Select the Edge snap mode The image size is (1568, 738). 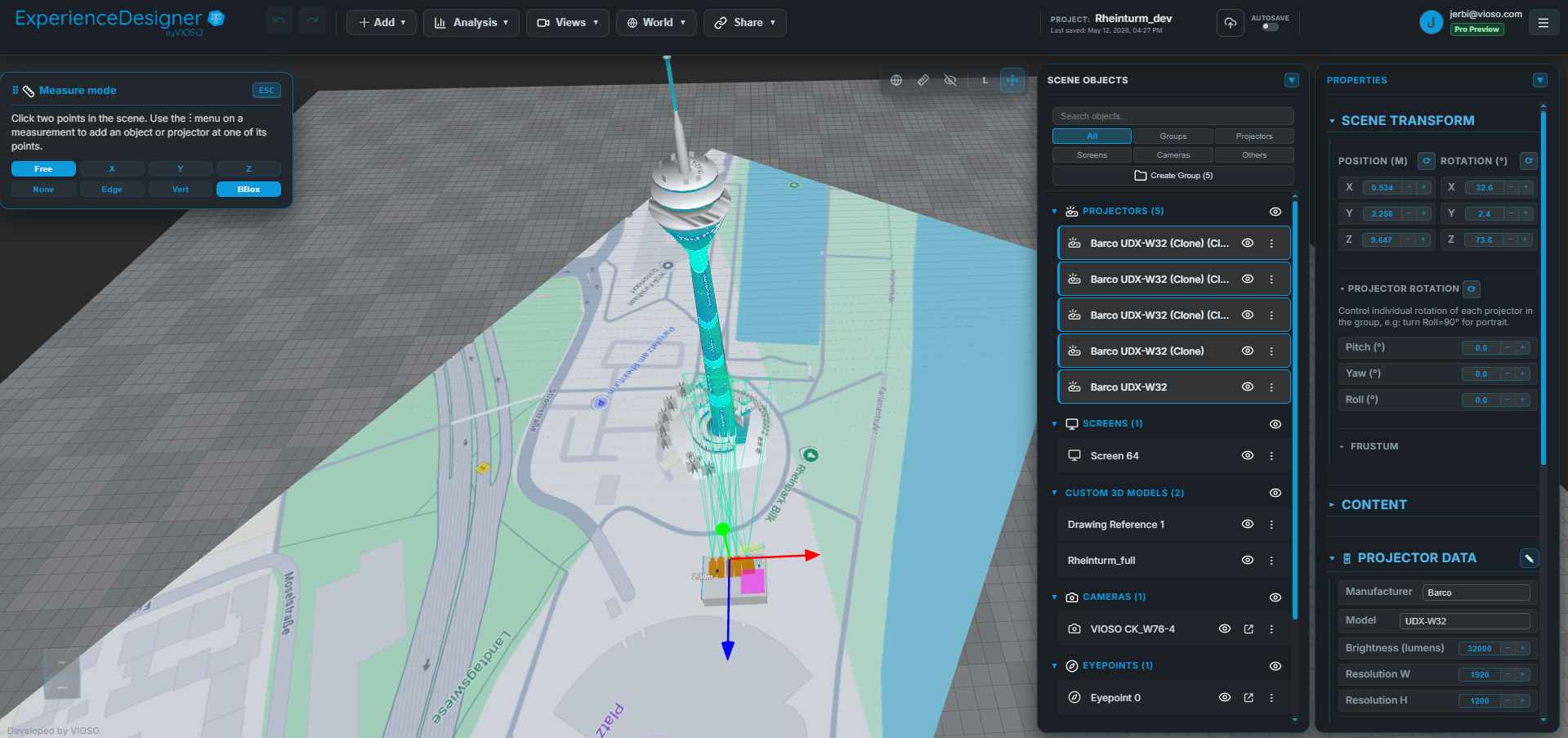(112, 189)
